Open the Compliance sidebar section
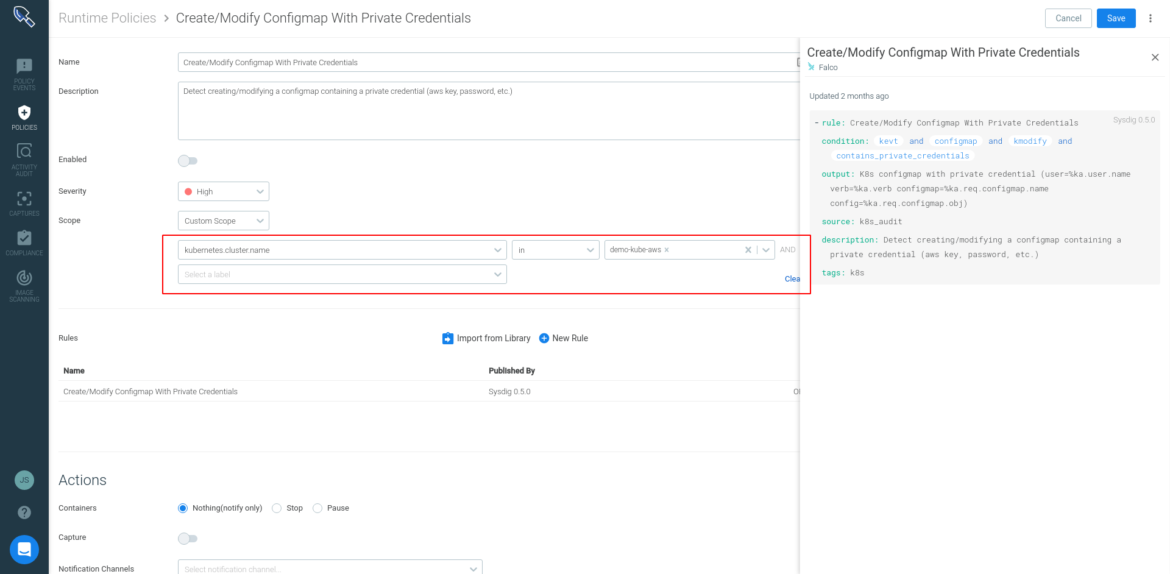 coord(24,243)
